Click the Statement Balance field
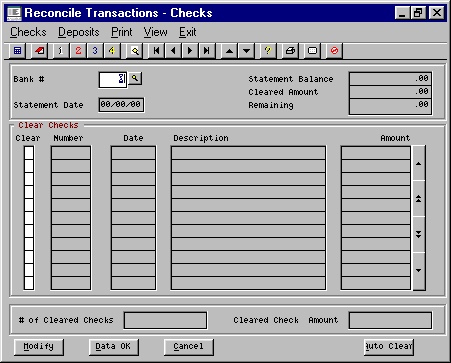 [x=390, y=79]
